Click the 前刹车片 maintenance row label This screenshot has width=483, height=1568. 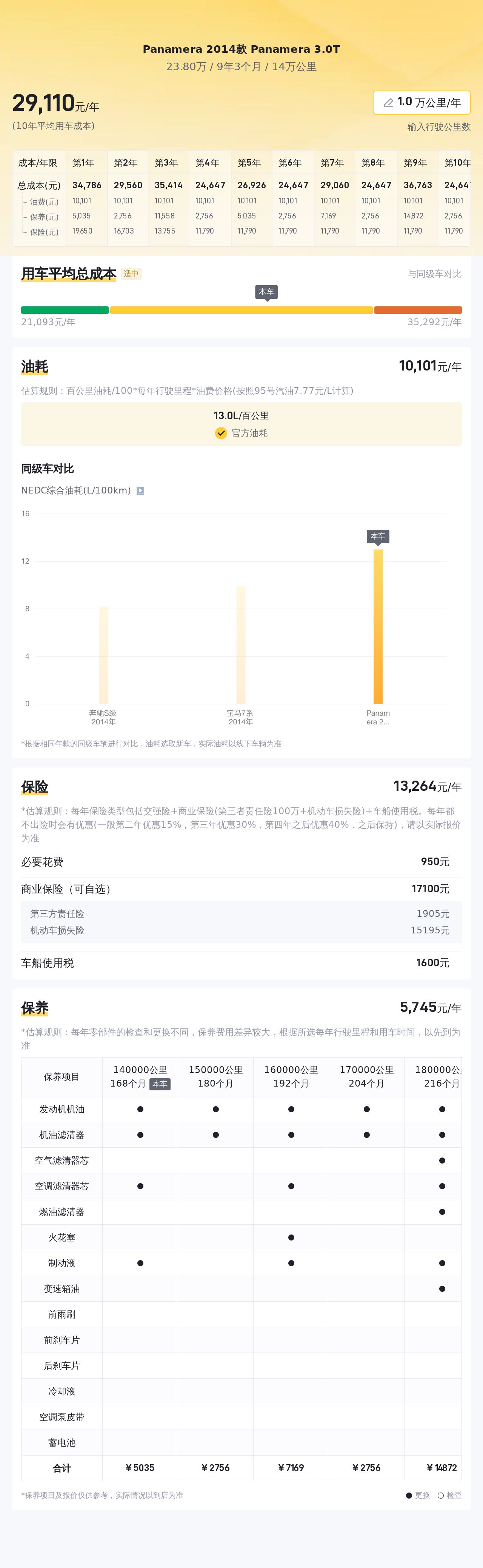tap(62, 1340)
